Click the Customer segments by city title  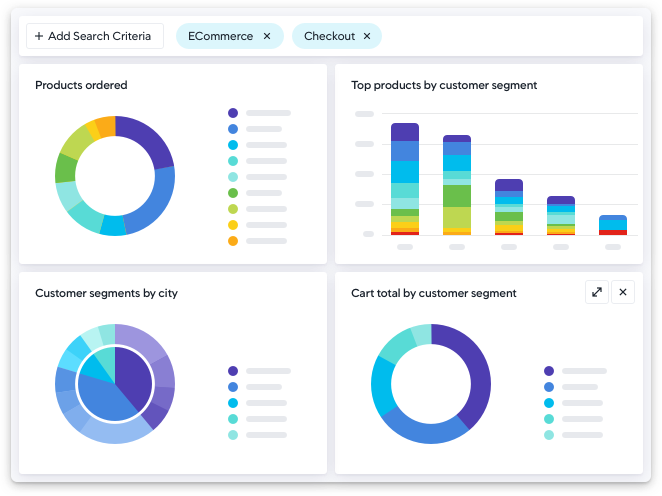coord(106,293)
